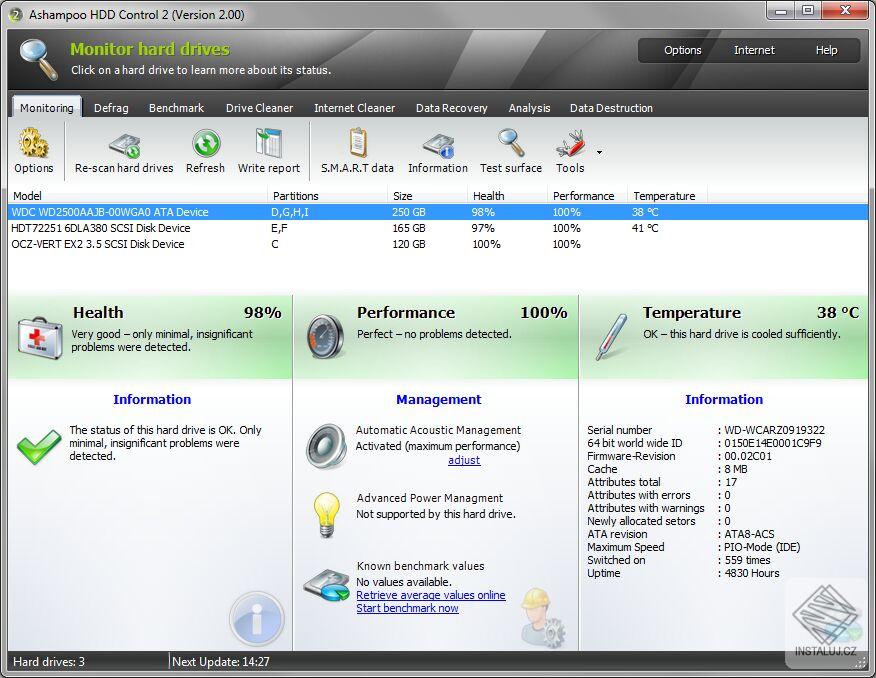The height and width of the screenshot is (678, 876).
Task: Start the Test surface tool
Action: point(511,143)
